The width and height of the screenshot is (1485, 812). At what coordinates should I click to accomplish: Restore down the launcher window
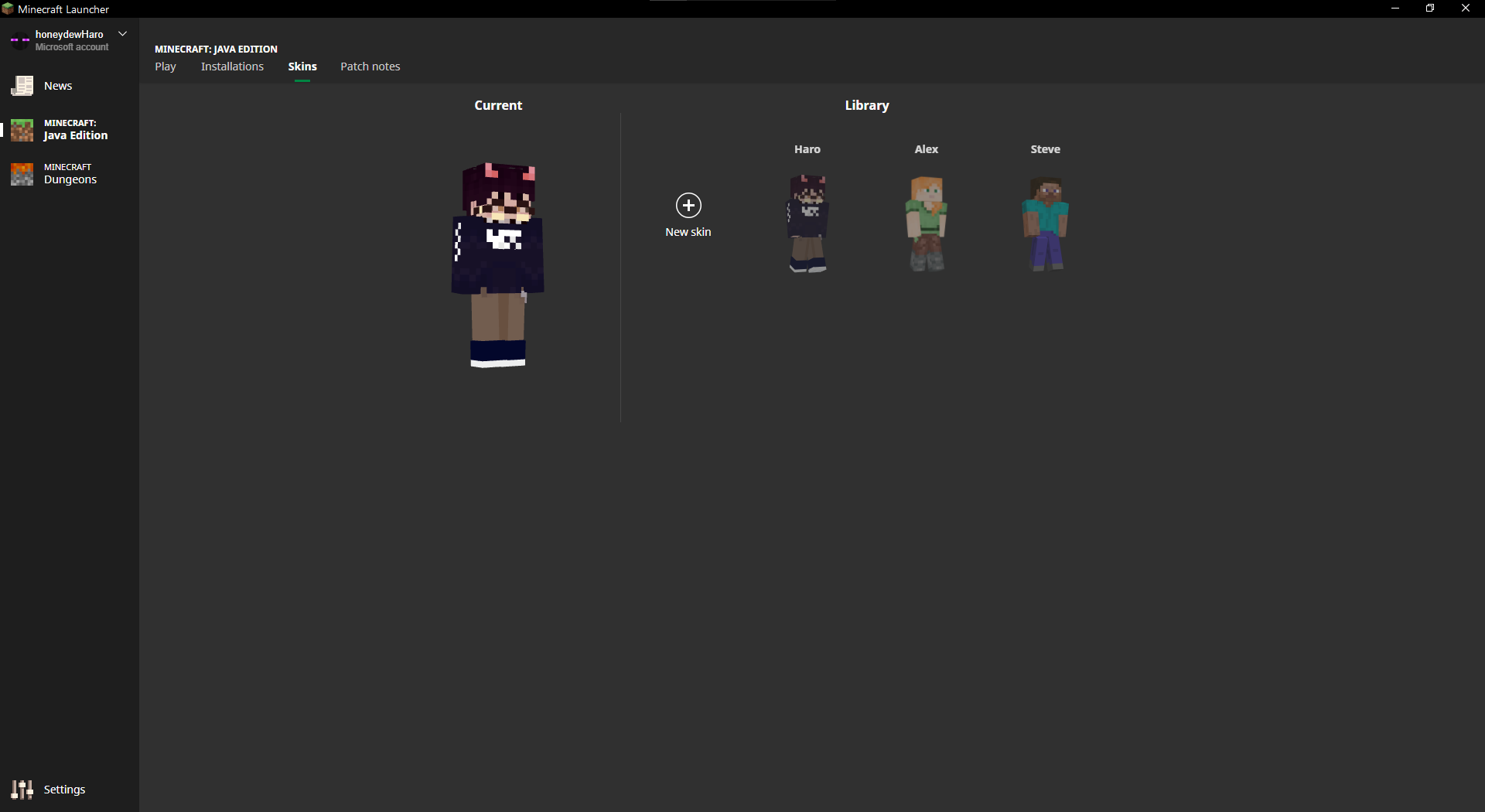click(x=1430, y=9)
